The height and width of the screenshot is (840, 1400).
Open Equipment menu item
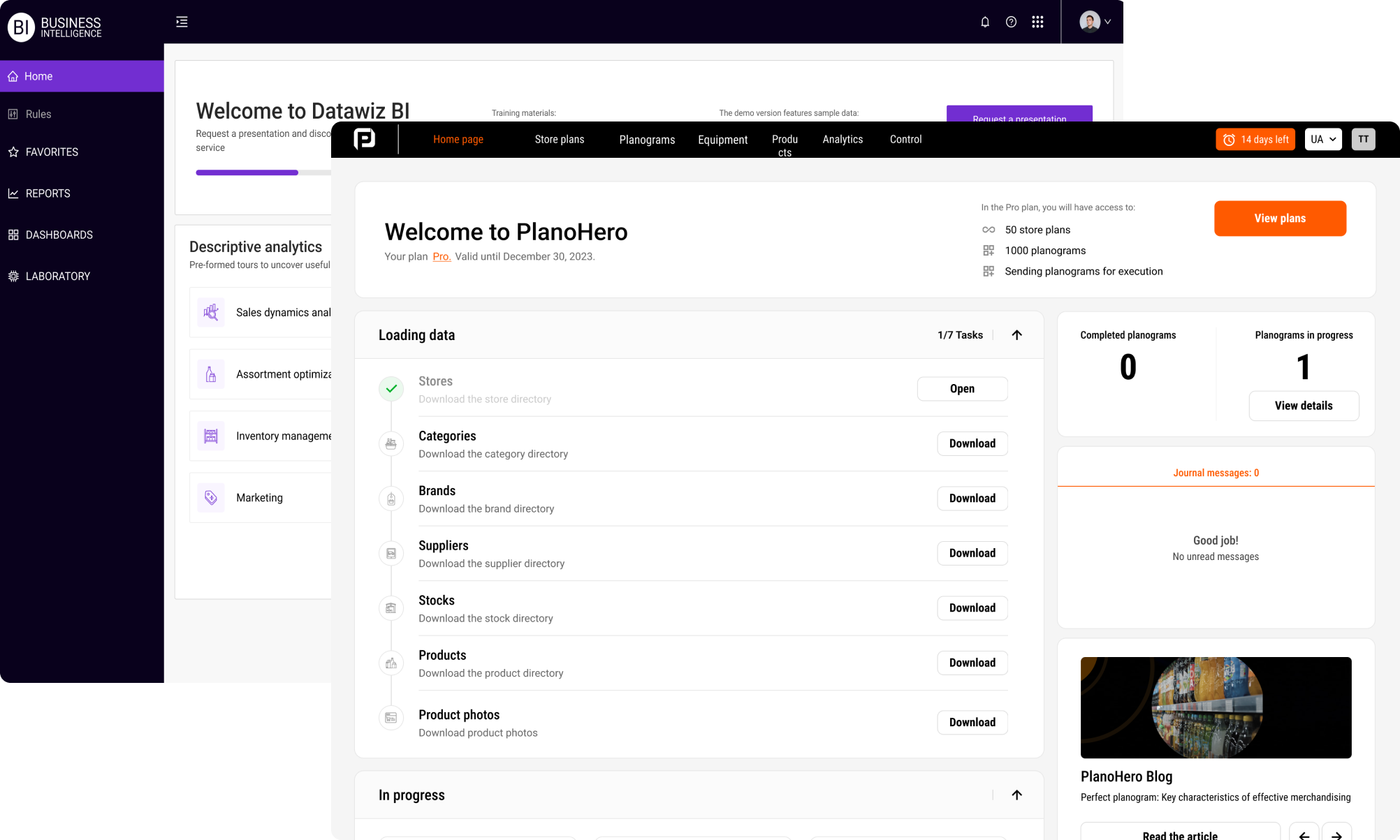click(x=722, y=140)
